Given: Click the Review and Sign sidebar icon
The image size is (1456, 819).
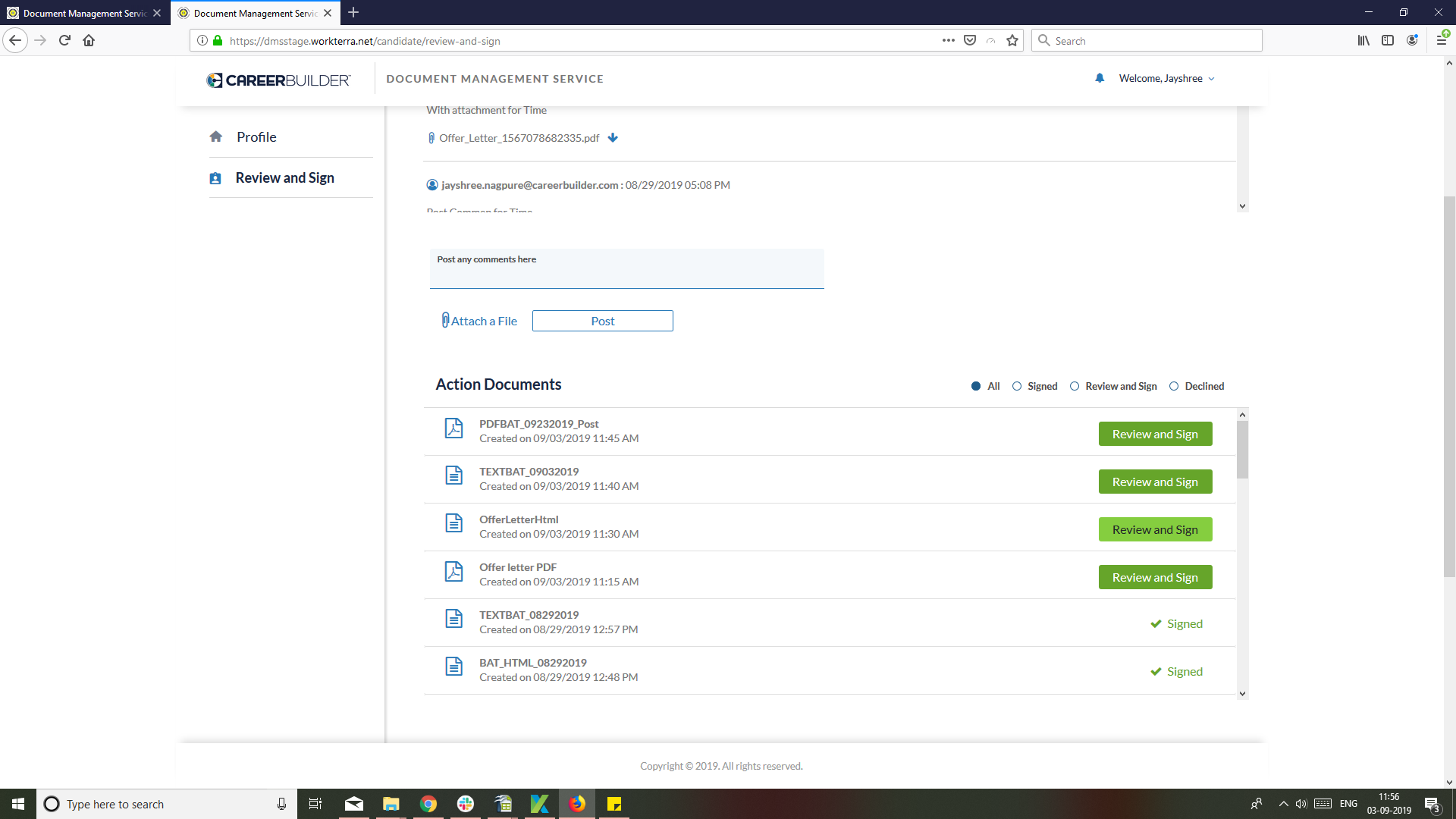Looking at the screenshot, I should (215, 177).
